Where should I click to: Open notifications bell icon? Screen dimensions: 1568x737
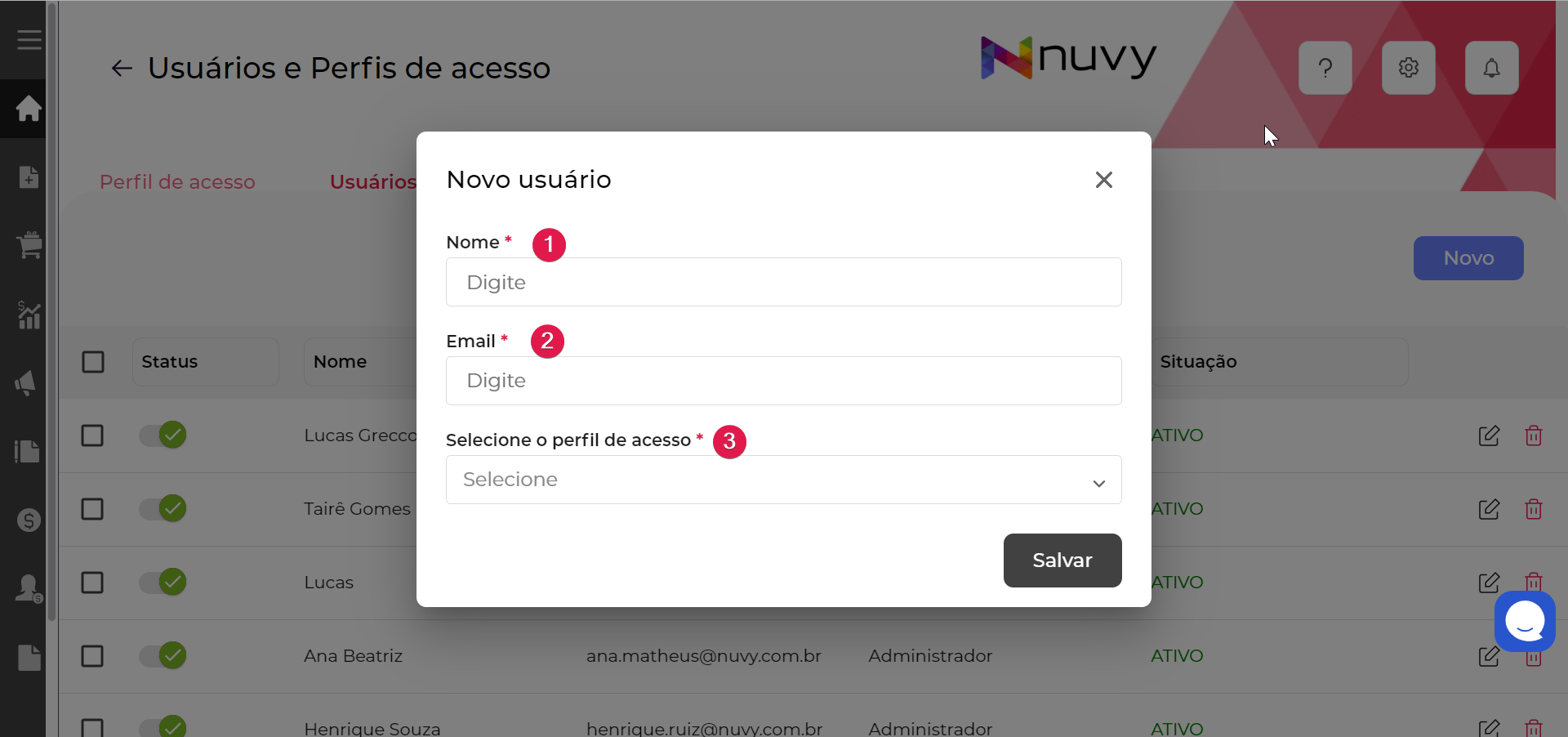coord(1491,68)
